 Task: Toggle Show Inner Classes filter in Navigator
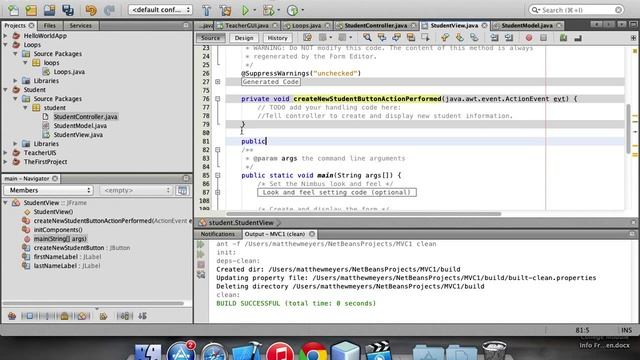pos(83,316)
